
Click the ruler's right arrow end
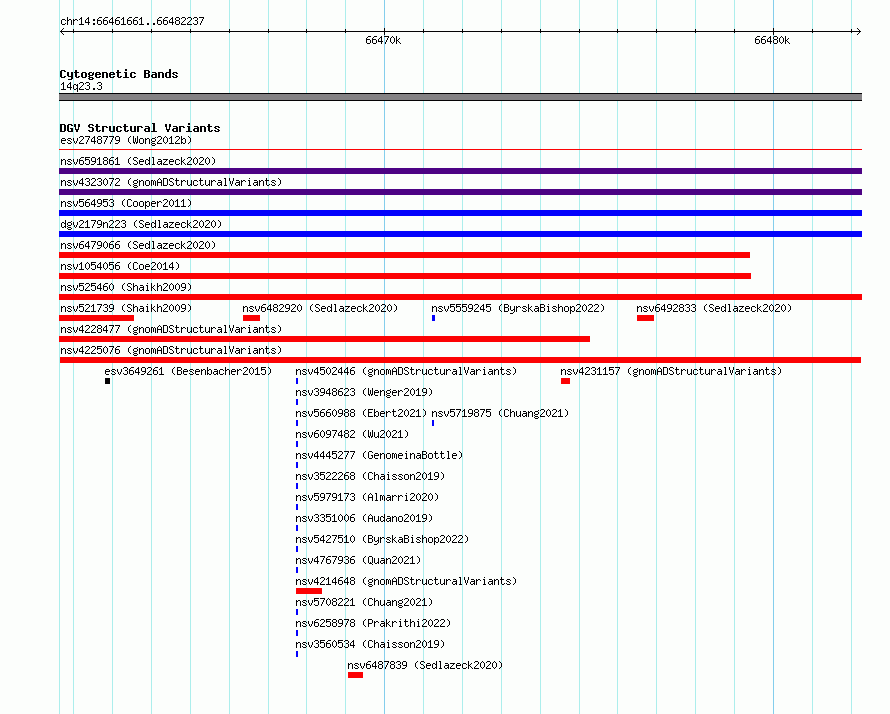(x=858, y=31)
